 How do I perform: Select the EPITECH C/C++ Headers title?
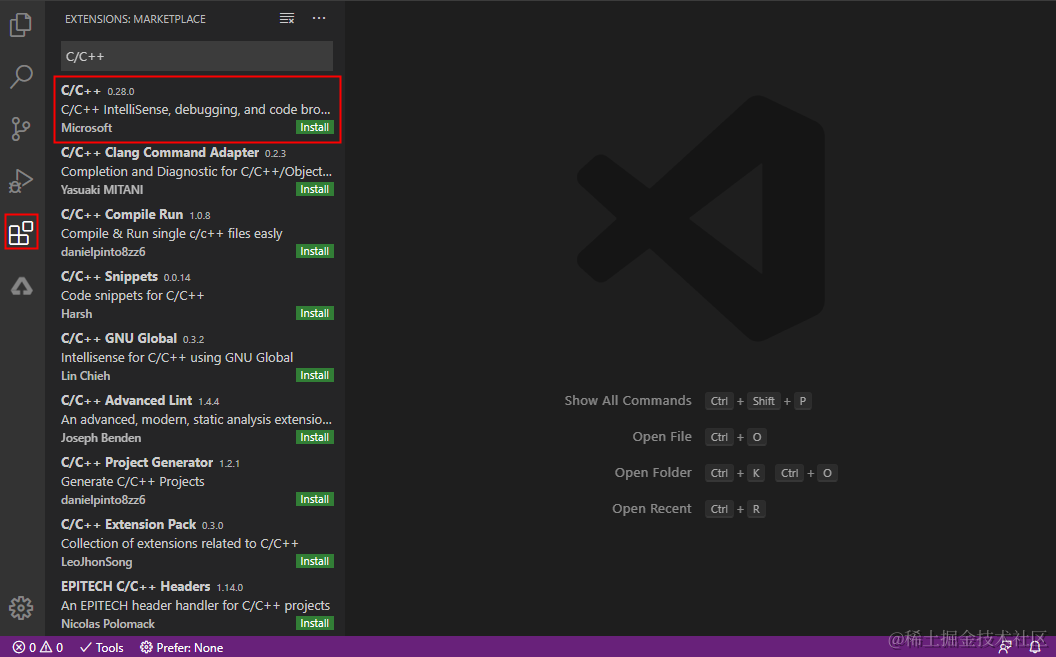135,586
